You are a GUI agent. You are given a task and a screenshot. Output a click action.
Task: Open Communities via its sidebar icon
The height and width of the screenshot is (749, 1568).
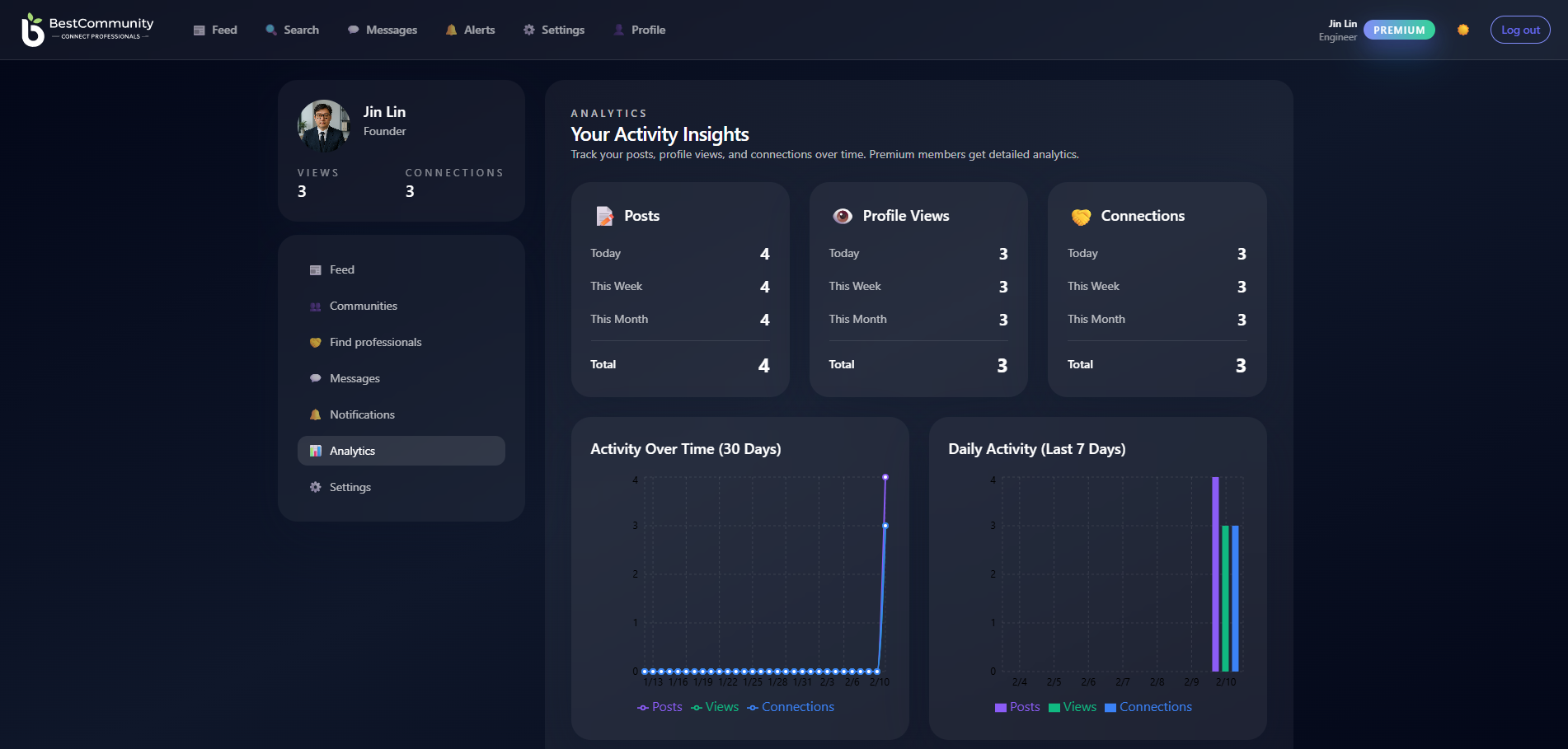tap(314, 306)
